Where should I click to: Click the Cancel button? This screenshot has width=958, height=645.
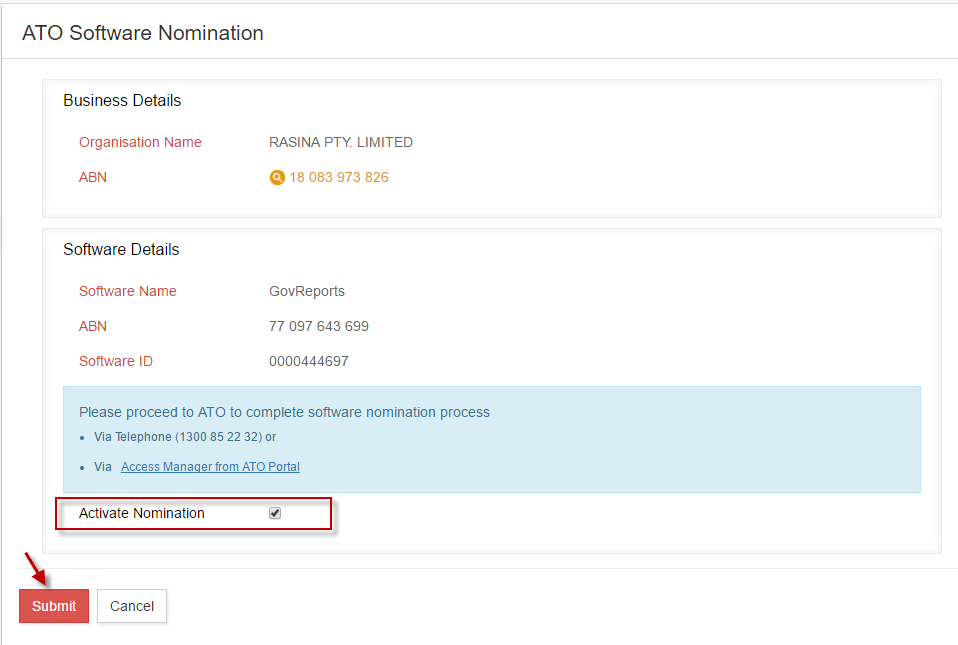click(132, 606)
